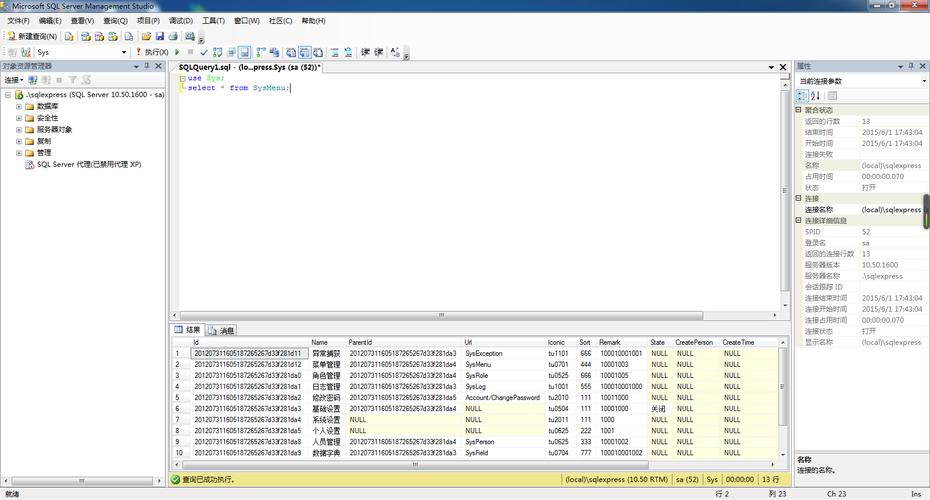Click the Name column header in results

327,342
